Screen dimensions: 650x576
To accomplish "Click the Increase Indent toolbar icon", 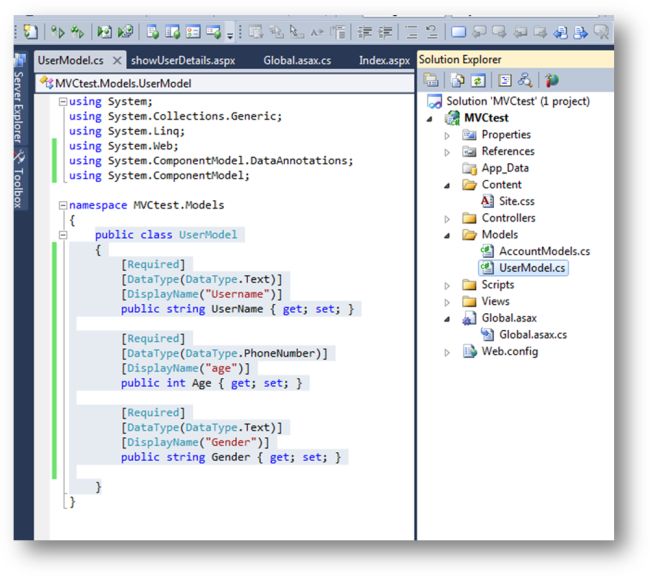I will click(x=385, y=32).
